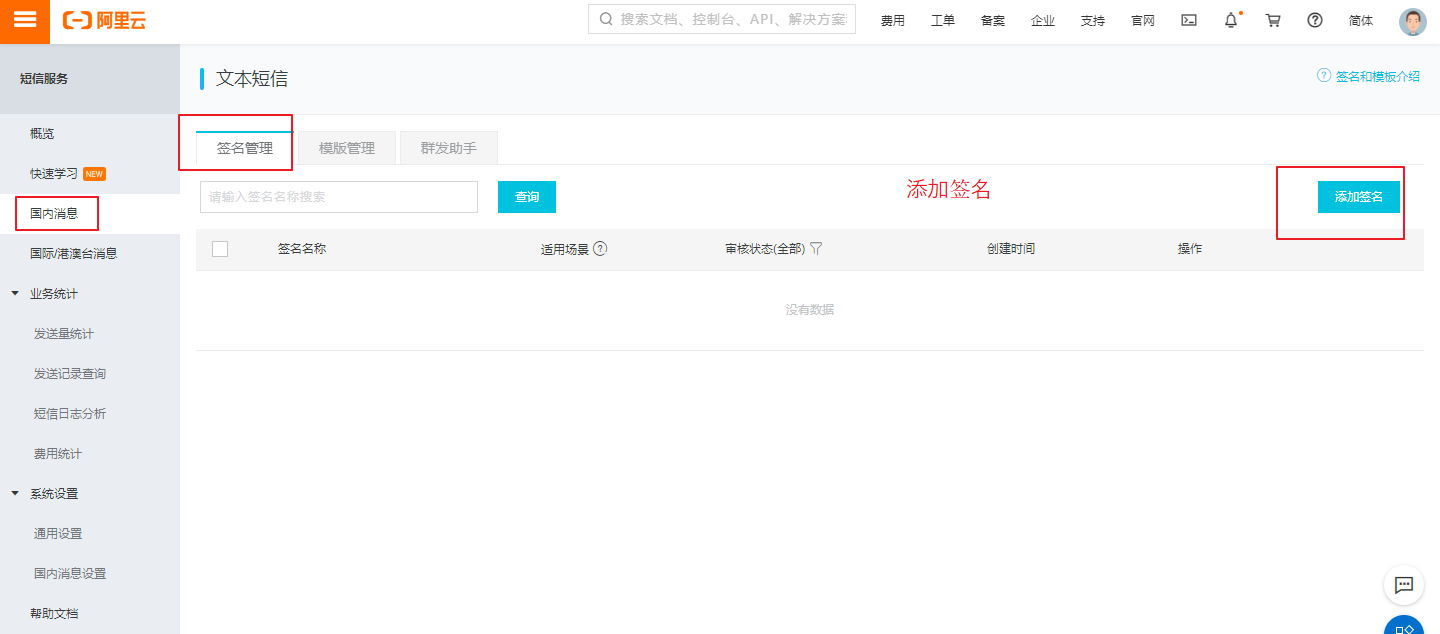Switch to the 模版管理 tab
The height and width of the screenshot is (634, 1440).
click(347, 148)
